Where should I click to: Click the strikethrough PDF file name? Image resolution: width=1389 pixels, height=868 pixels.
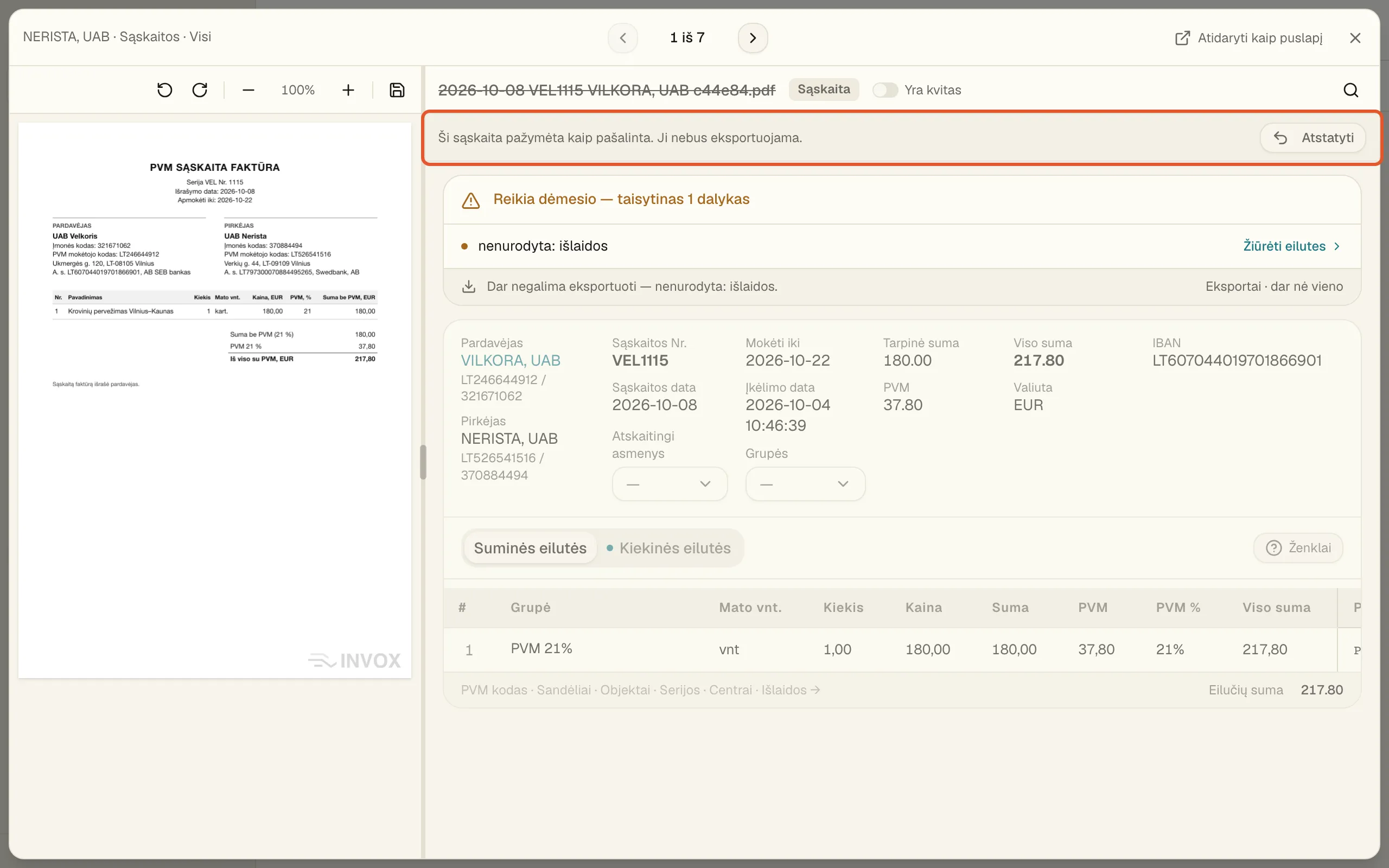pos(607,90)
